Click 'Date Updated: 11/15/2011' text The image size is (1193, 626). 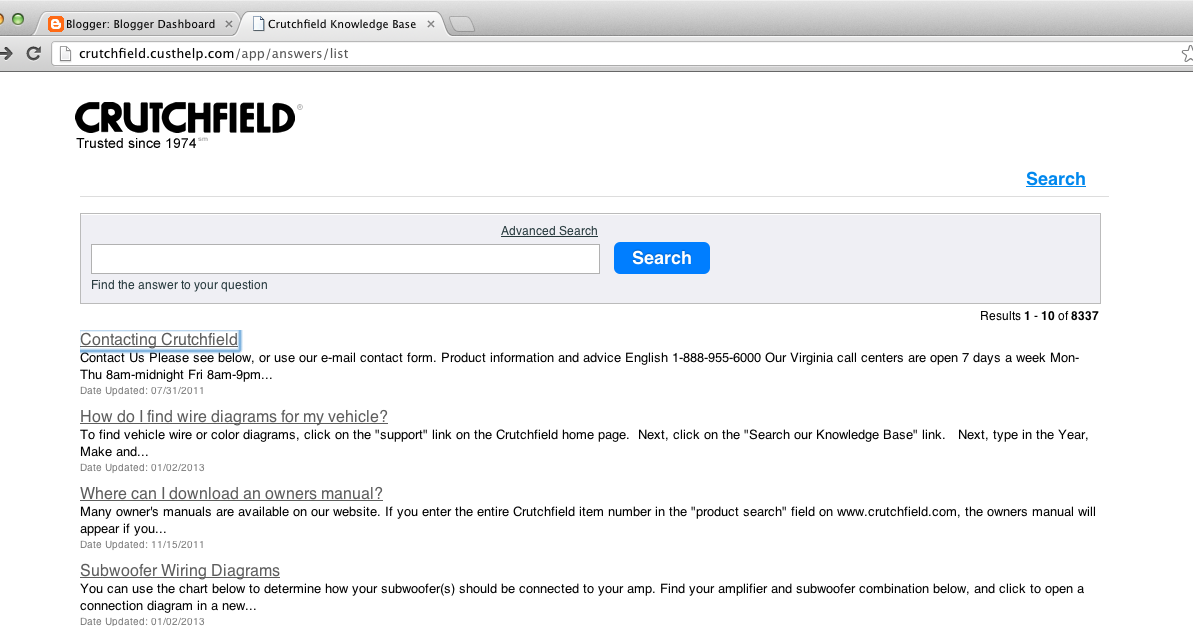click(x=142, y=544)
